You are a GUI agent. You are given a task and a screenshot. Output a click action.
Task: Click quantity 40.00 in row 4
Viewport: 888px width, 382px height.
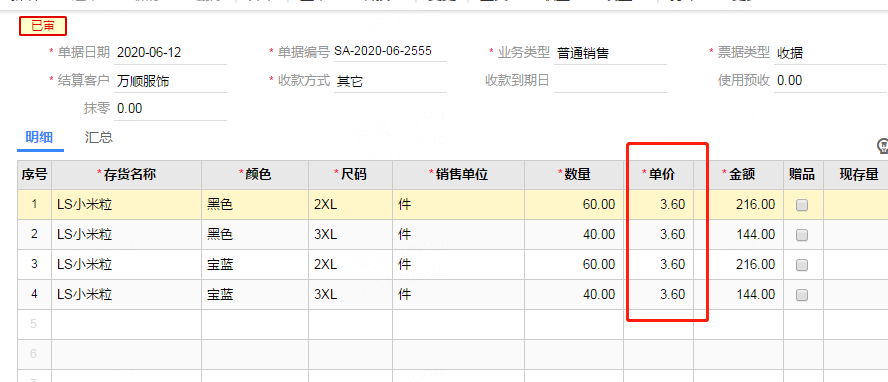tap(574, 294)
